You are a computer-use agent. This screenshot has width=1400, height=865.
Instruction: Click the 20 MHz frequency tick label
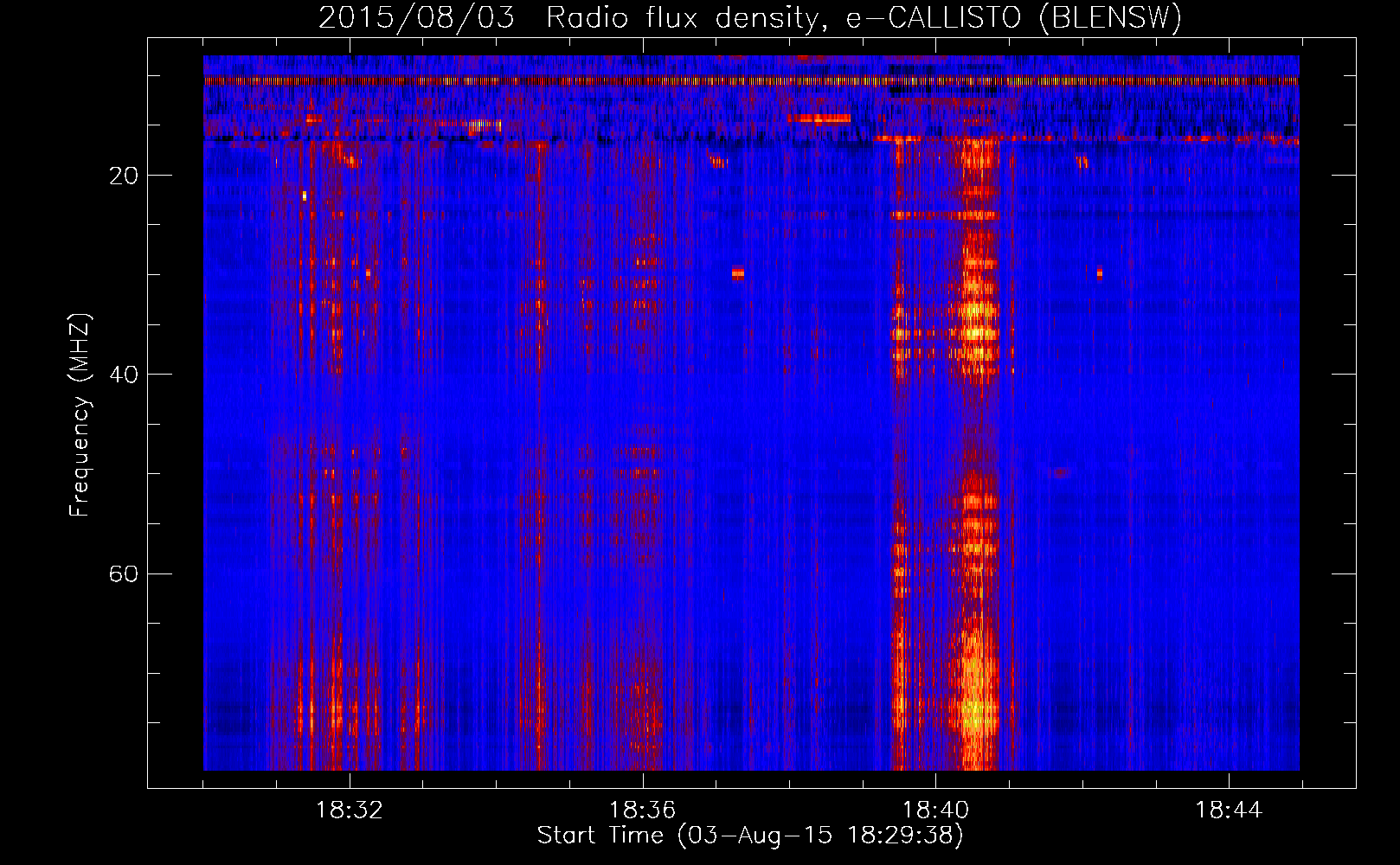tap(124, 176)
